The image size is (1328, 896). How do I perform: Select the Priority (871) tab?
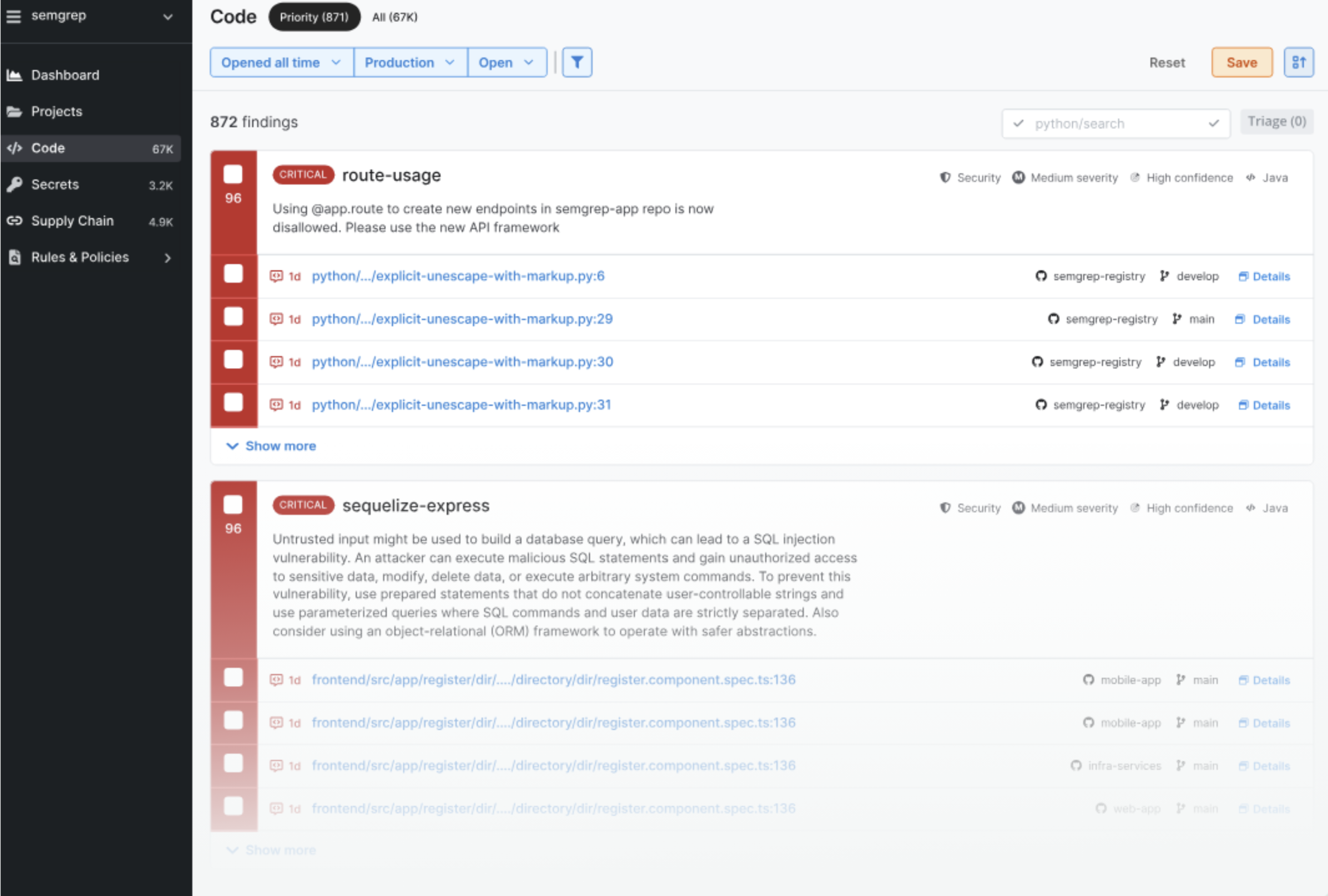[314, 17]
